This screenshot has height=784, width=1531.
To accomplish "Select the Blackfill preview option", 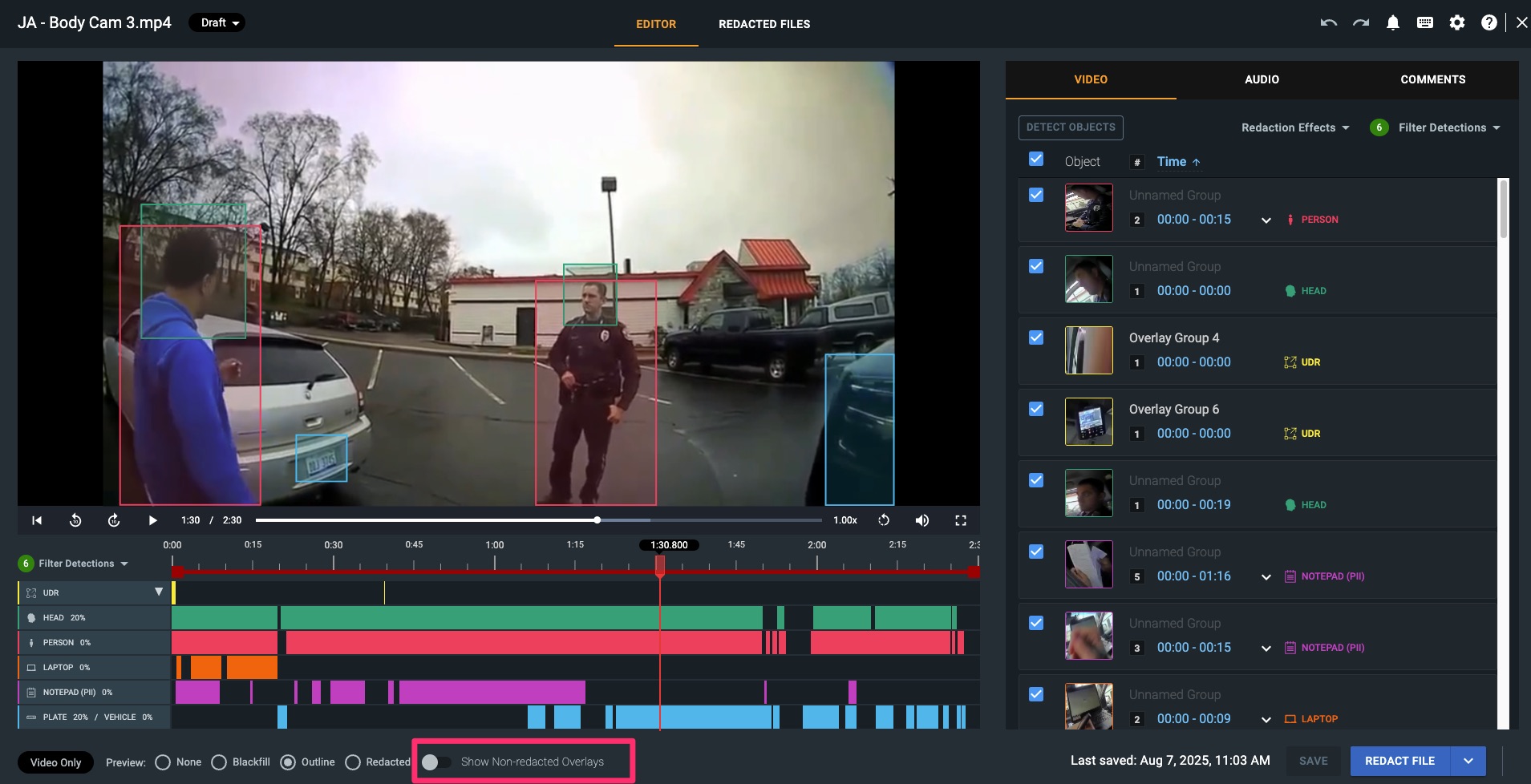I will point(219,762).
